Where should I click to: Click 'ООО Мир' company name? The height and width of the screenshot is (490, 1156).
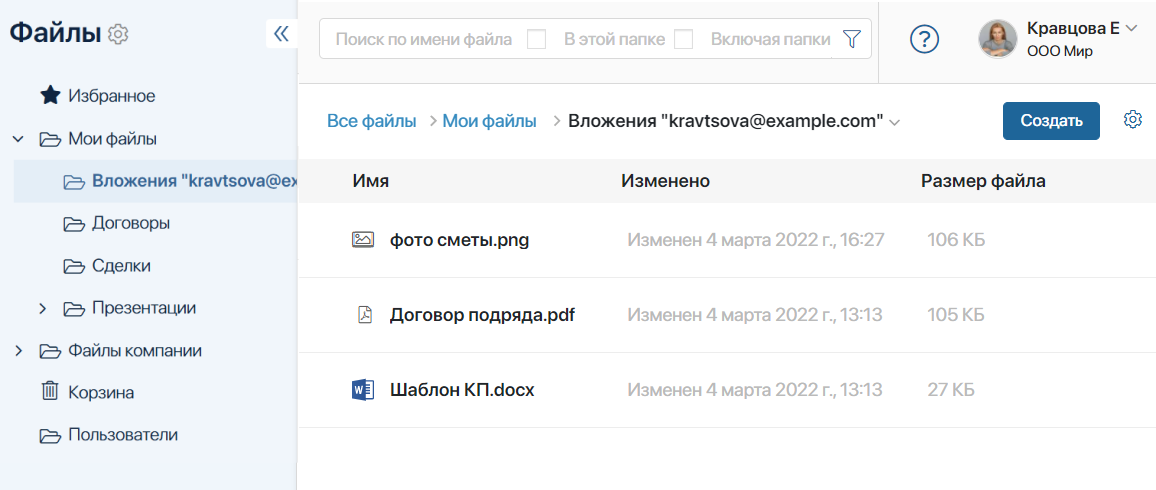point(1059,52)
